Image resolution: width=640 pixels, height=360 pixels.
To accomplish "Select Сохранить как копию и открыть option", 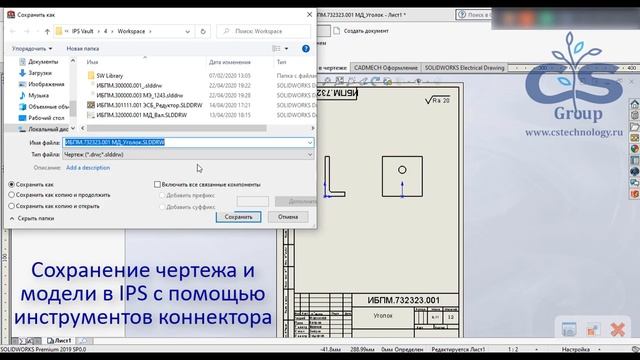I will click(x=11, y=206).
